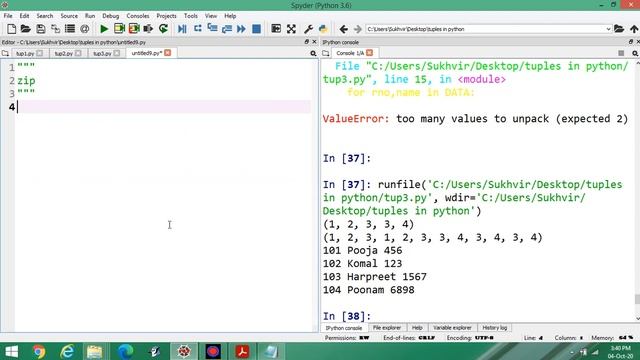Stop the current console command
640x360 pixels.
pos(621,53)
